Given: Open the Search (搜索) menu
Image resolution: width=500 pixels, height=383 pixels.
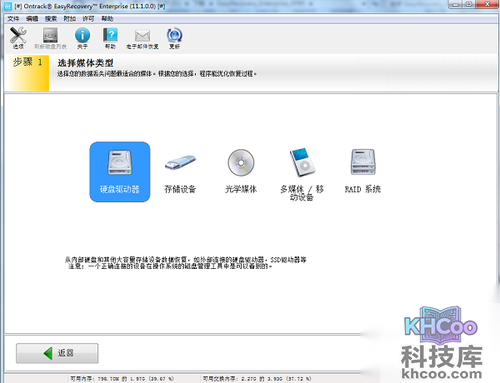Looking at the screenshot, I should point(51,19).
